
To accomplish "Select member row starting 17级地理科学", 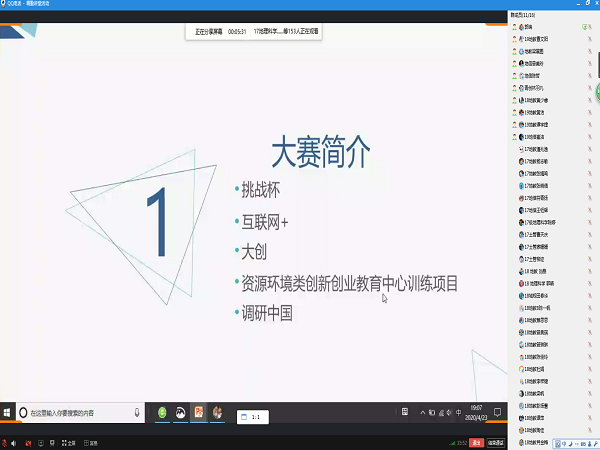I will (x=554, y=222).
